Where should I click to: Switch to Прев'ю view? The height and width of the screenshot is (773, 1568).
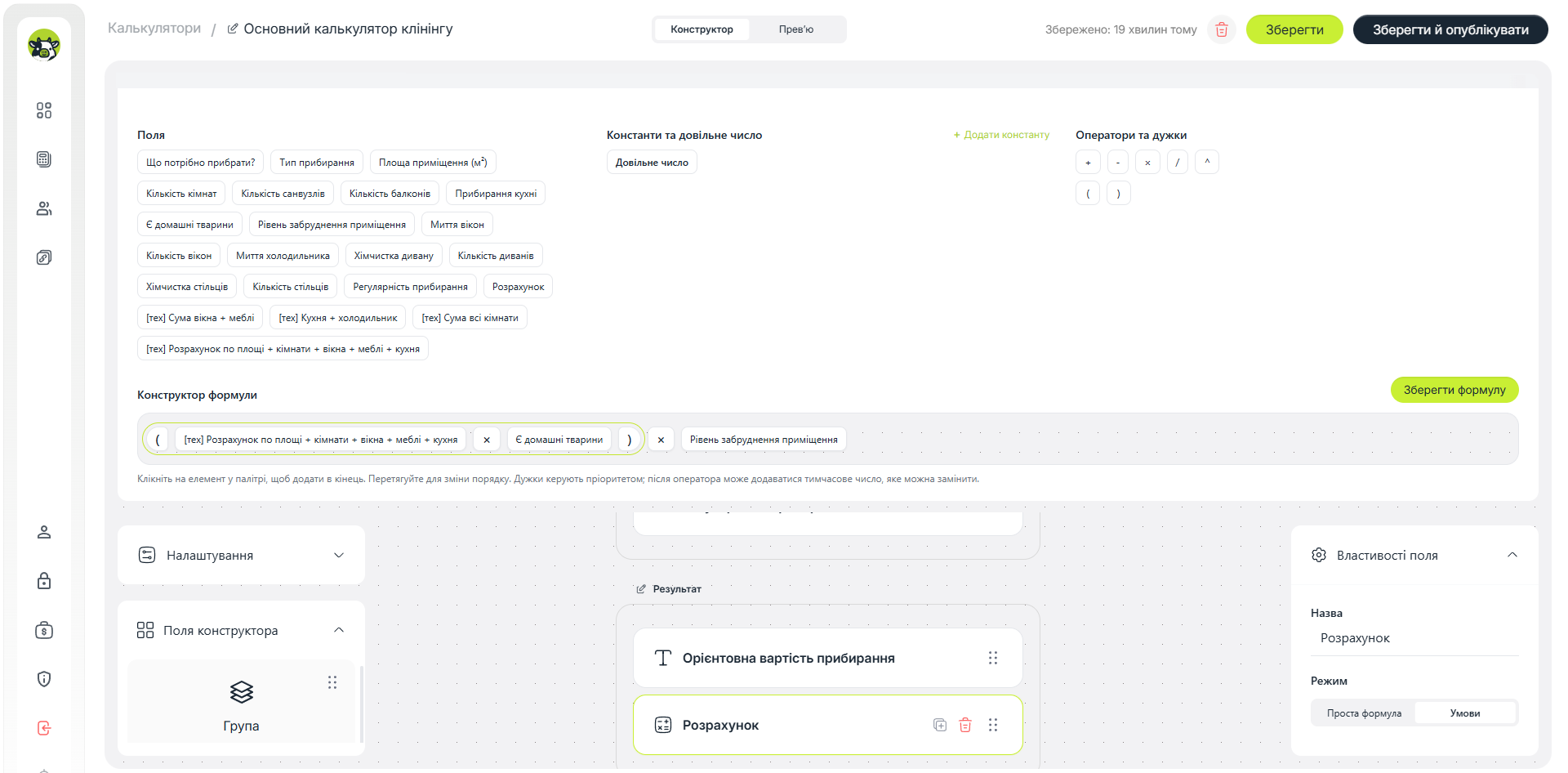point(795,29)
